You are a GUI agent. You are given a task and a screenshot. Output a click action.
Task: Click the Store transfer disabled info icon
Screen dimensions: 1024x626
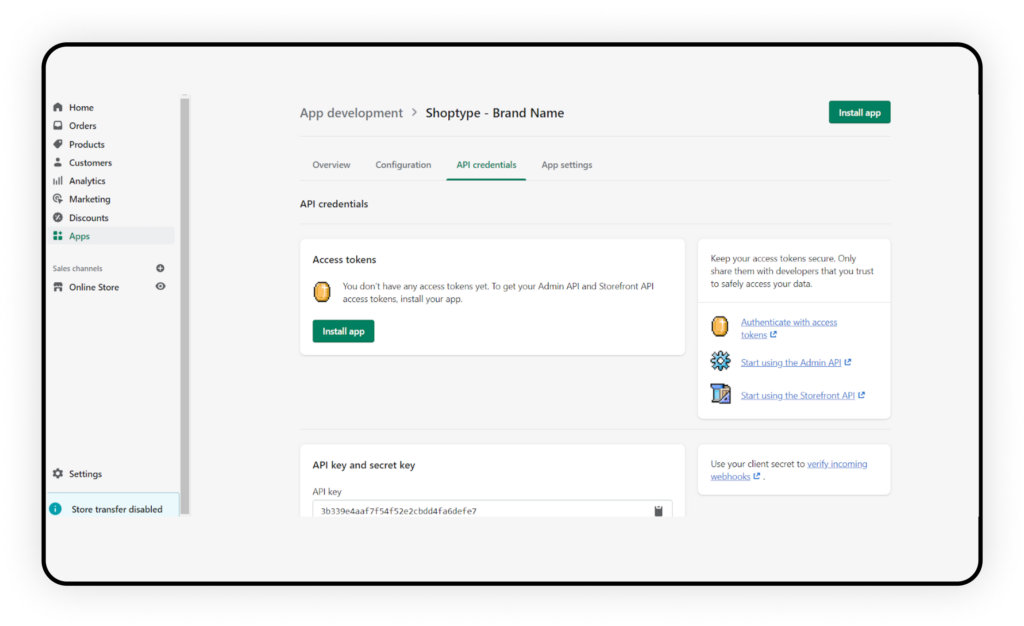tap(56, 509)
